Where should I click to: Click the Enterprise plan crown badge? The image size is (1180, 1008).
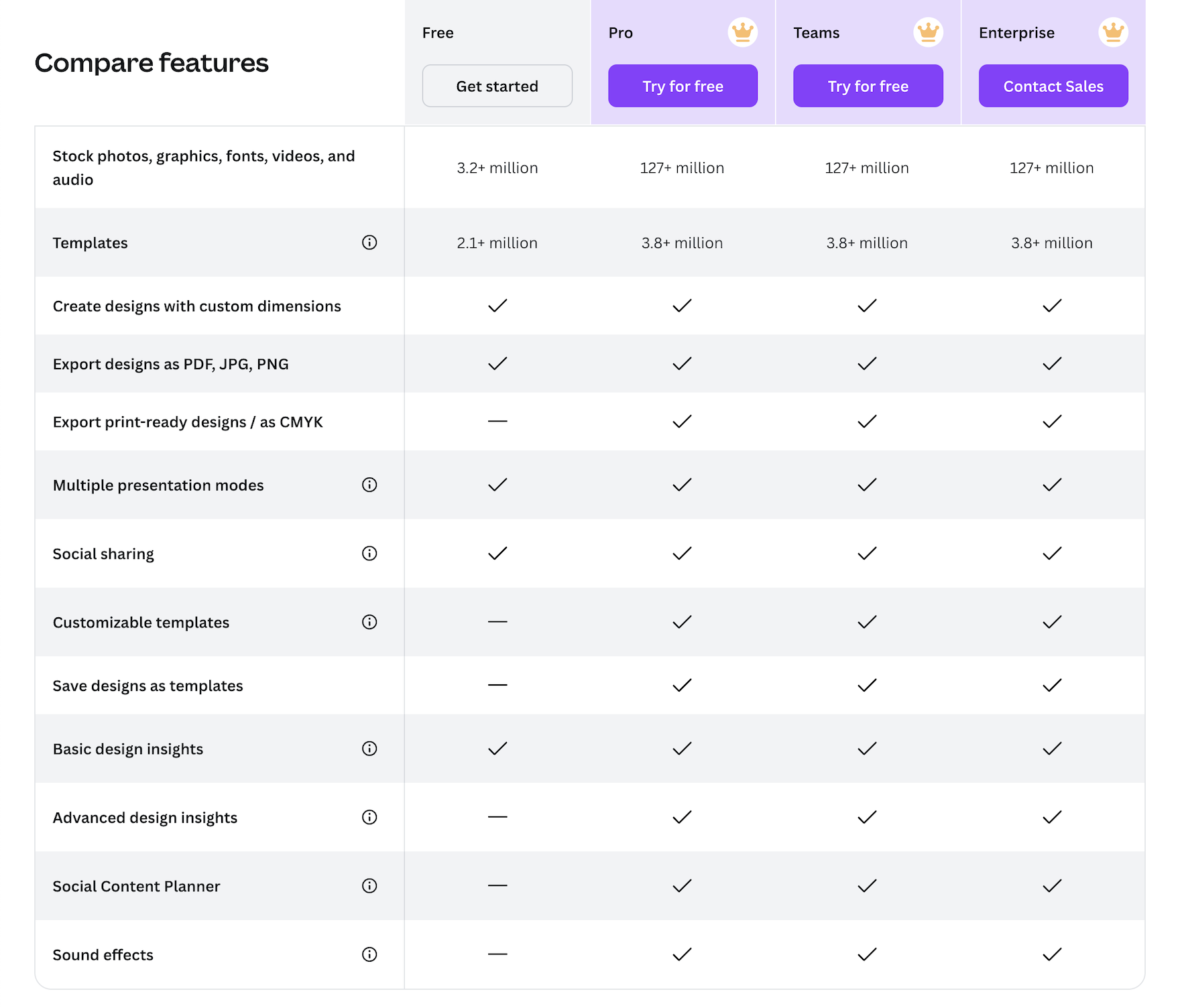1113,32
